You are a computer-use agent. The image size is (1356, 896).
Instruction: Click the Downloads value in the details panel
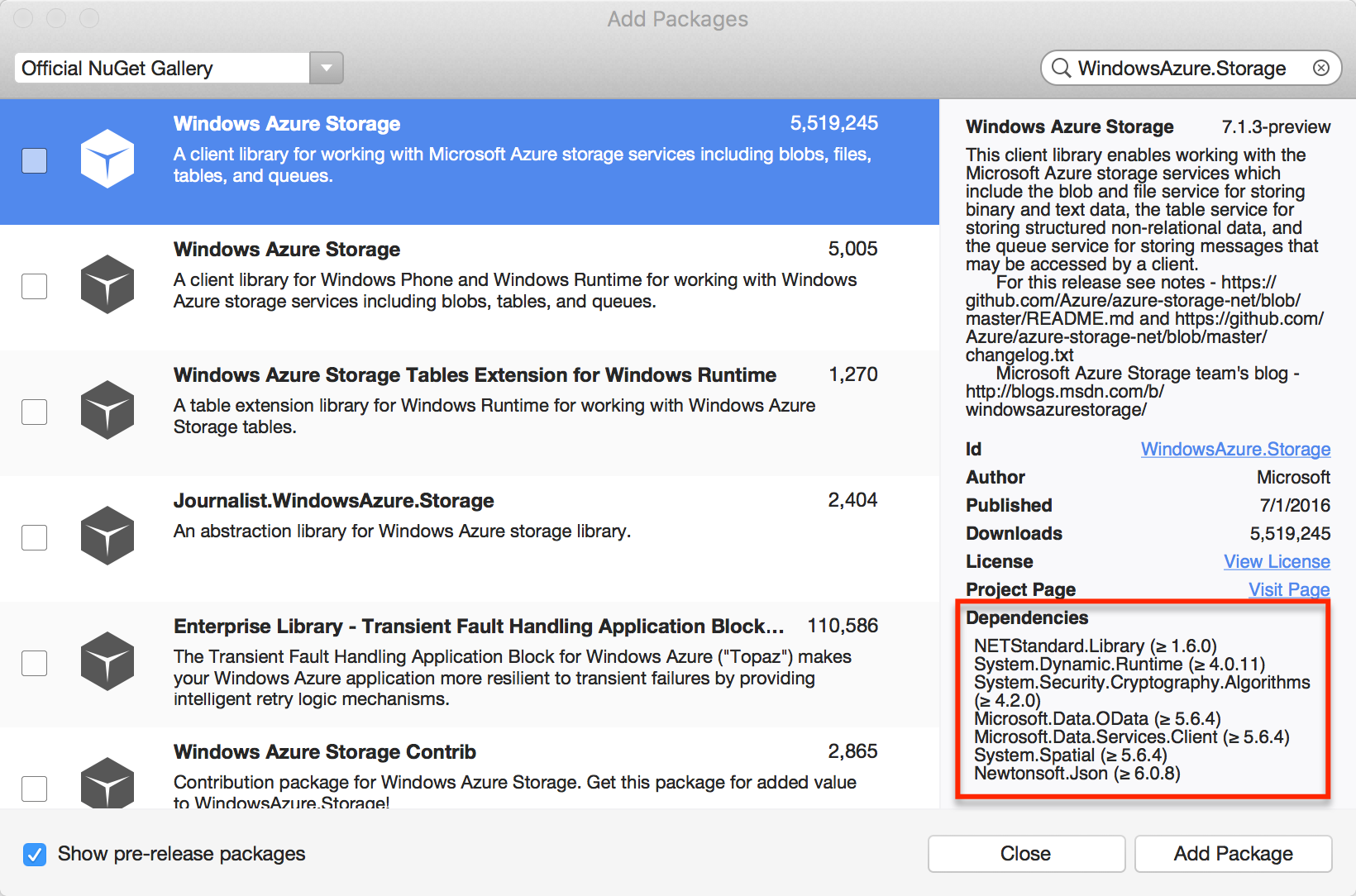click(1290, 533)
